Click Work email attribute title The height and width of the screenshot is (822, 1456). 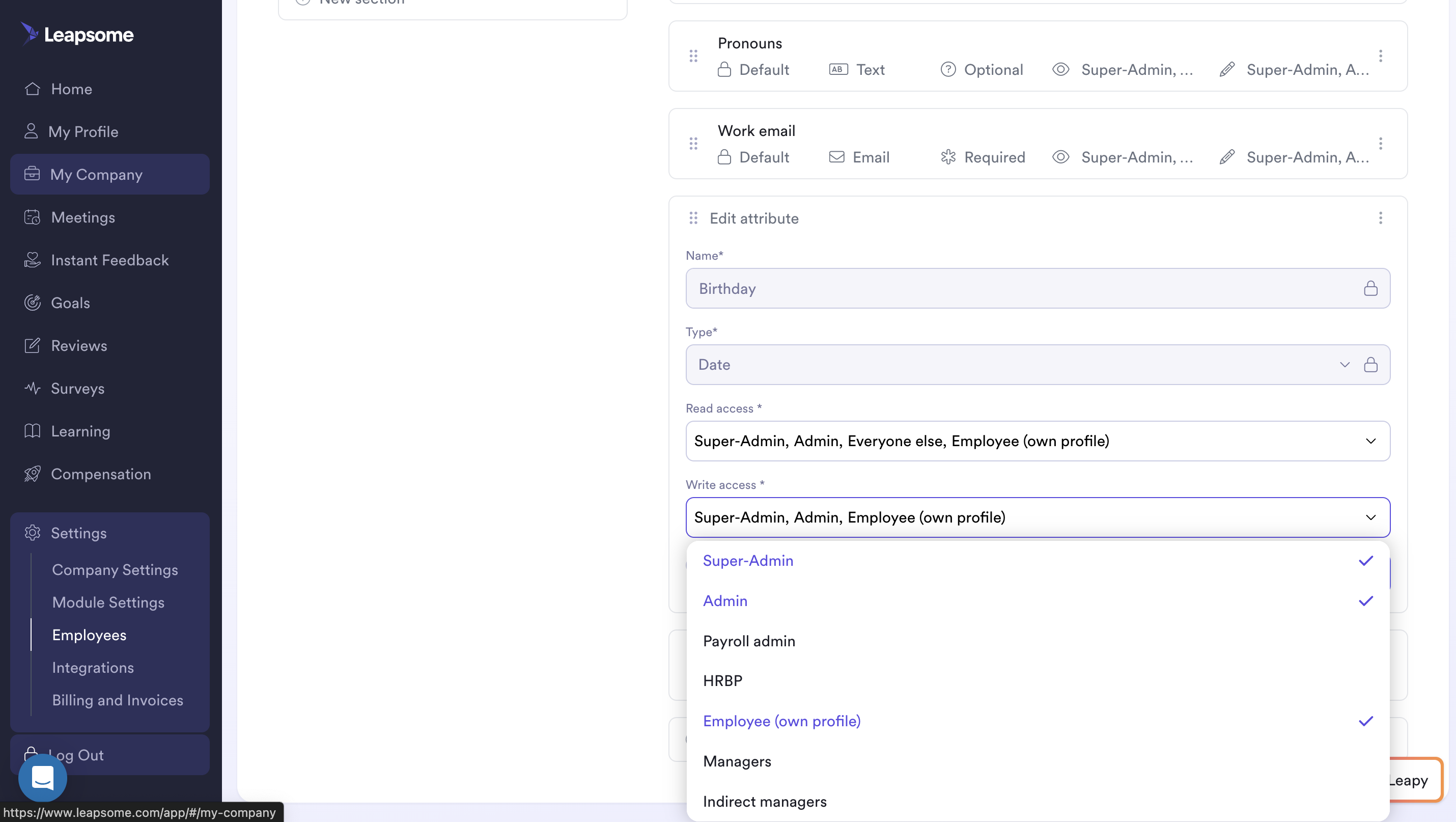click(757, 130)
